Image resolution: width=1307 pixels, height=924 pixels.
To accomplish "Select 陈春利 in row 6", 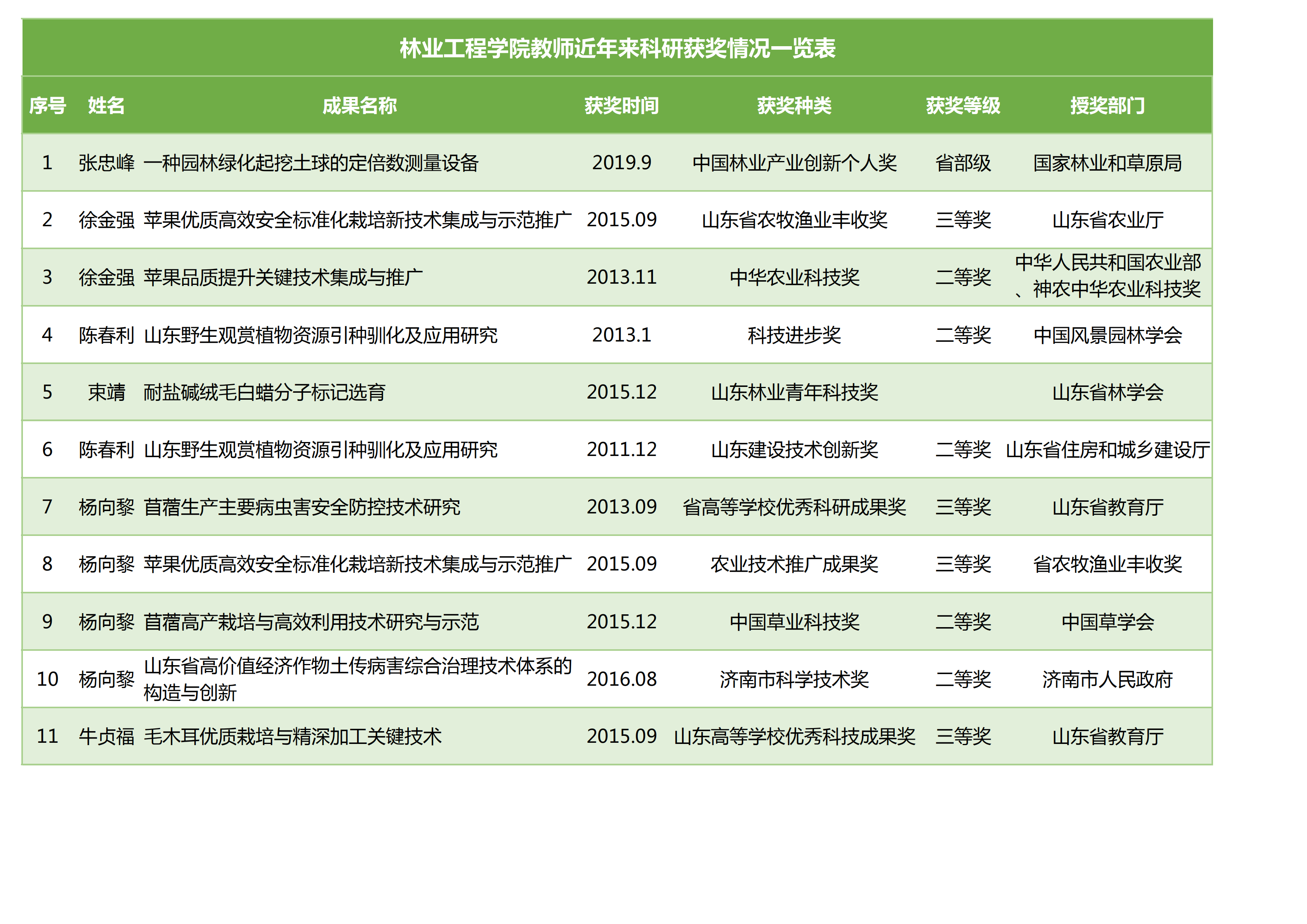I will pyautogui.click(x=106, y=449).
